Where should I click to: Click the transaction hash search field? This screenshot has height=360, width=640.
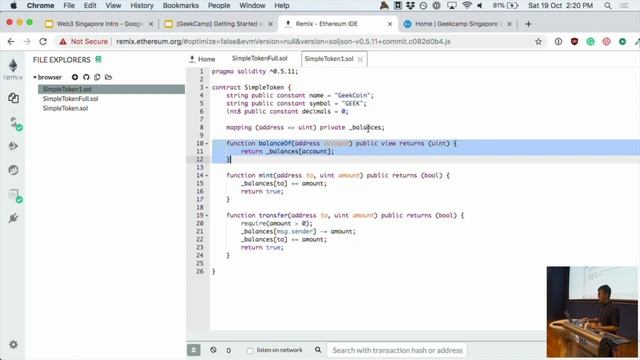[x=397, y=350]
